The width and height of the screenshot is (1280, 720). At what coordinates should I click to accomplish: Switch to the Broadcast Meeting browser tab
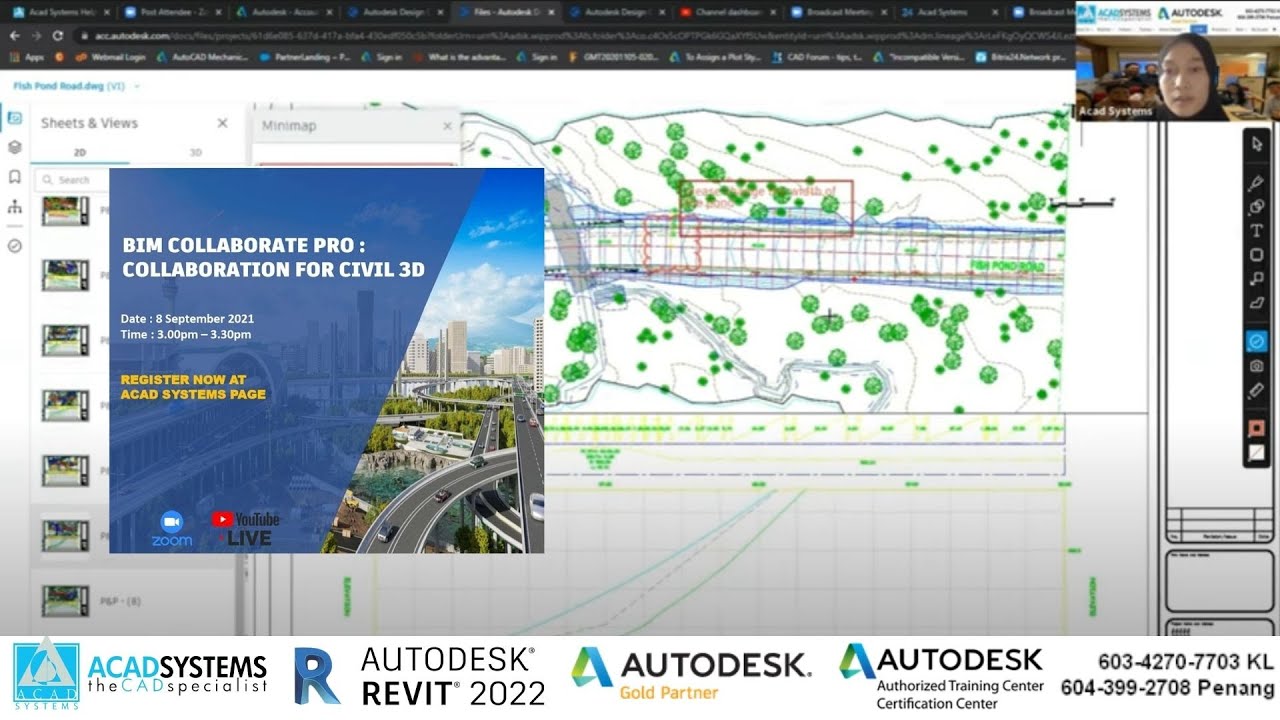click(x=839, y=12)
